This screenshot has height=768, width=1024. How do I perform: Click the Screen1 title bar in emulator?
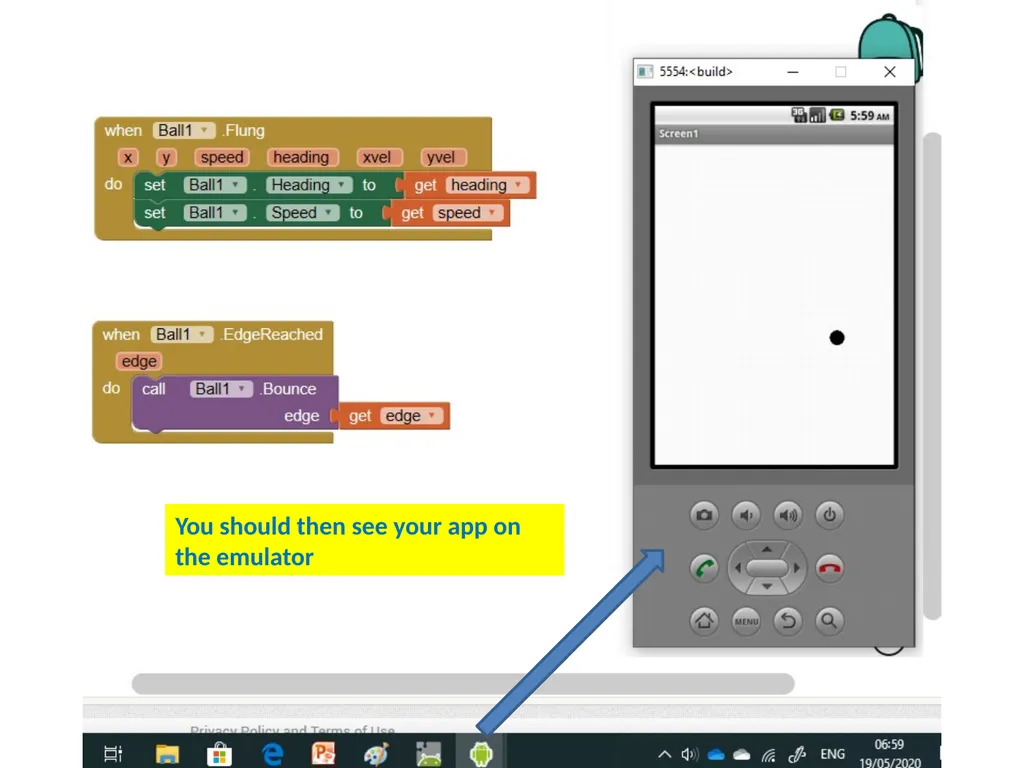pyautogui.click(x=775, y=134)
